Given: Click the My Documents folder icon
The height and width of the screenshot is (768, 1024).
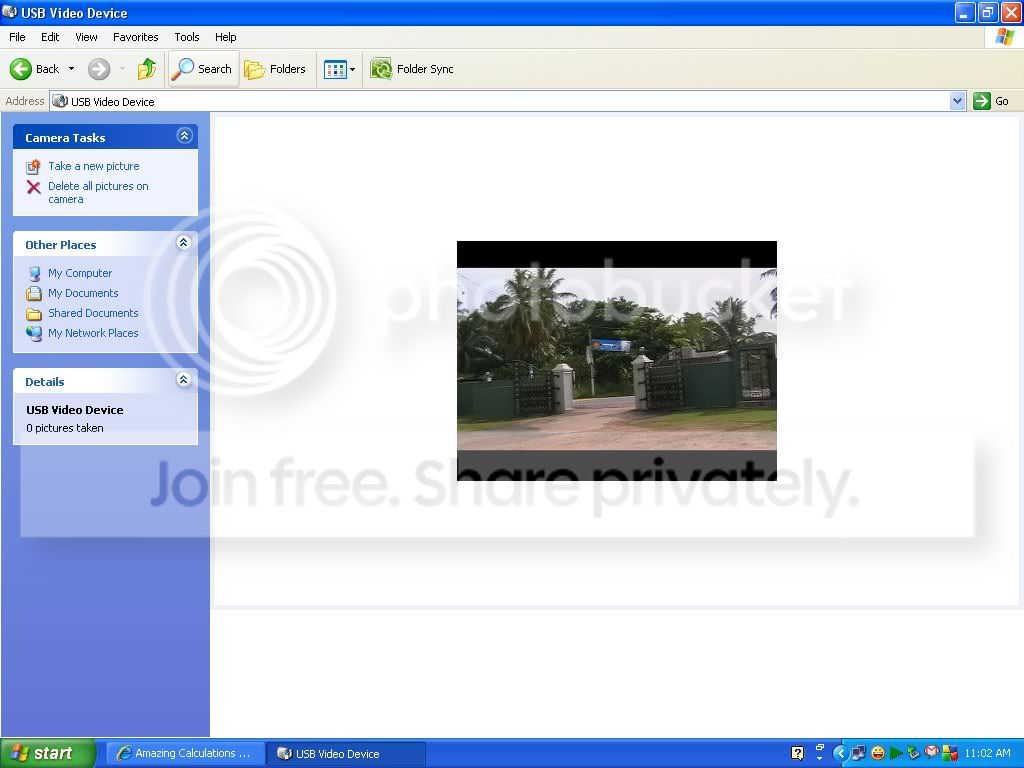Looking at the screenshot, I should pos(34,294).
